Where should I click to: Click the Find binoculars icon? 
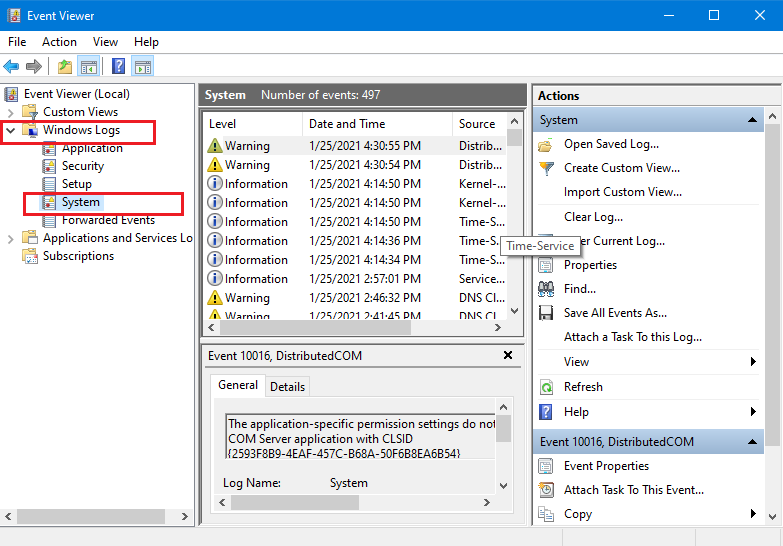(546, 289)
